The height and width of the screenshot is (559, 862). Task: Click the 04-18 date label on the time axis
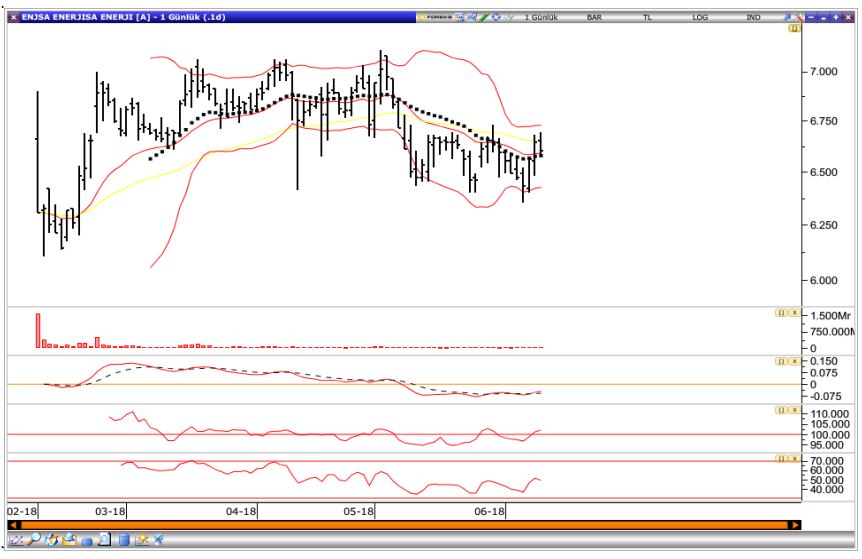(x=241, y=511)
